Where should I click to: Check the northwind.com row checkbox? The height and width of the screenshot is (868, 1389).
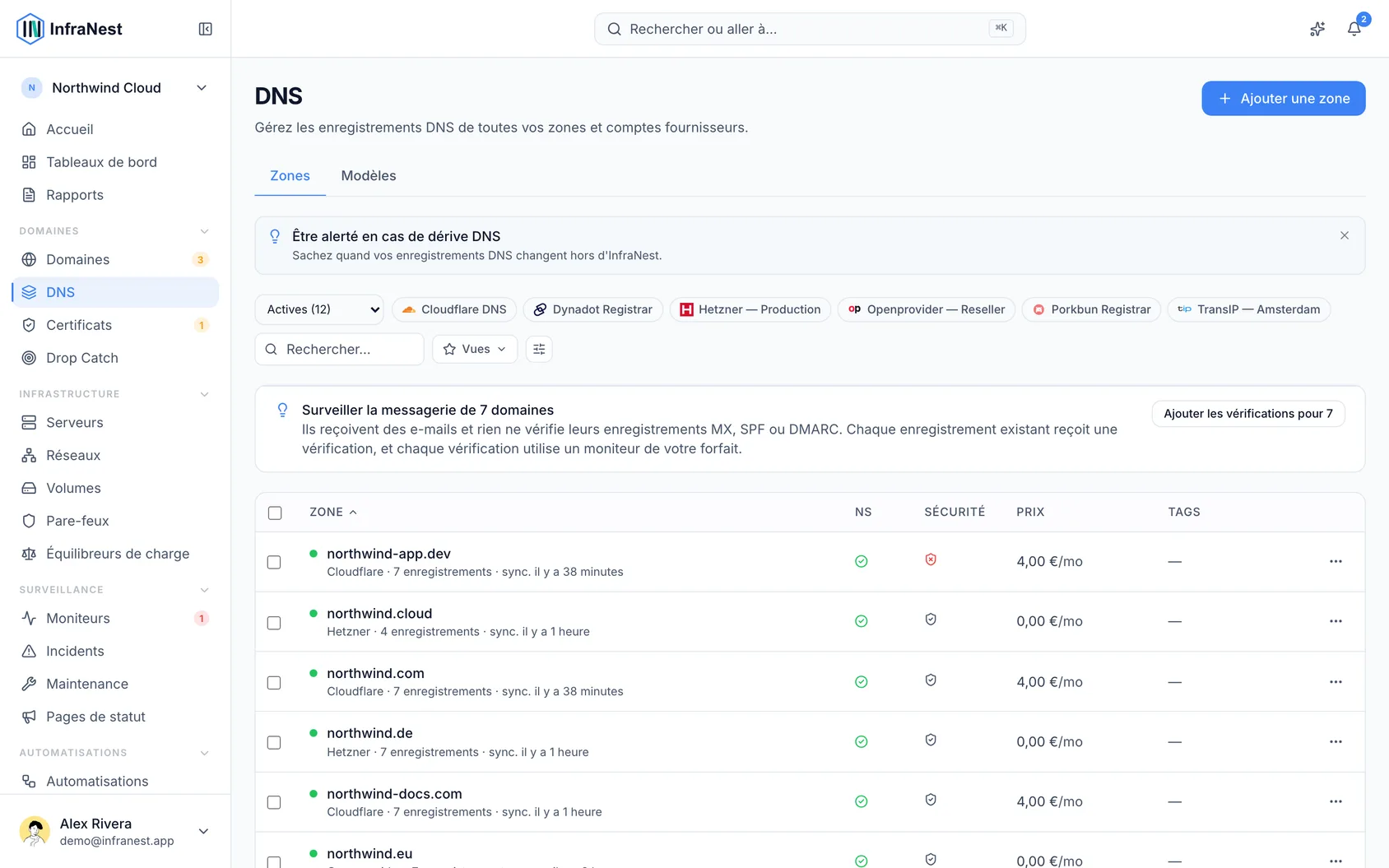click(x=274, y=683)
